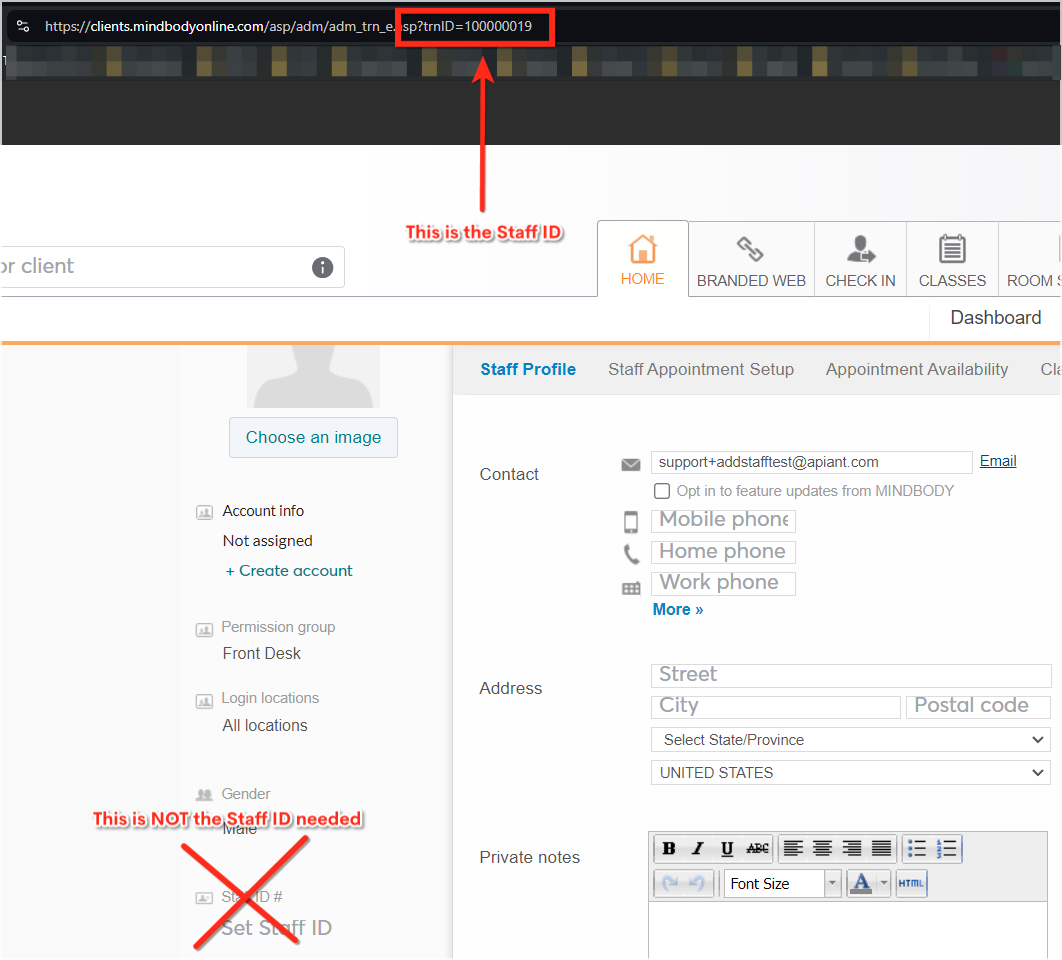Toggle justify alignment in notes editor
Screen dimensions: 1062x960
click(881, 849)
